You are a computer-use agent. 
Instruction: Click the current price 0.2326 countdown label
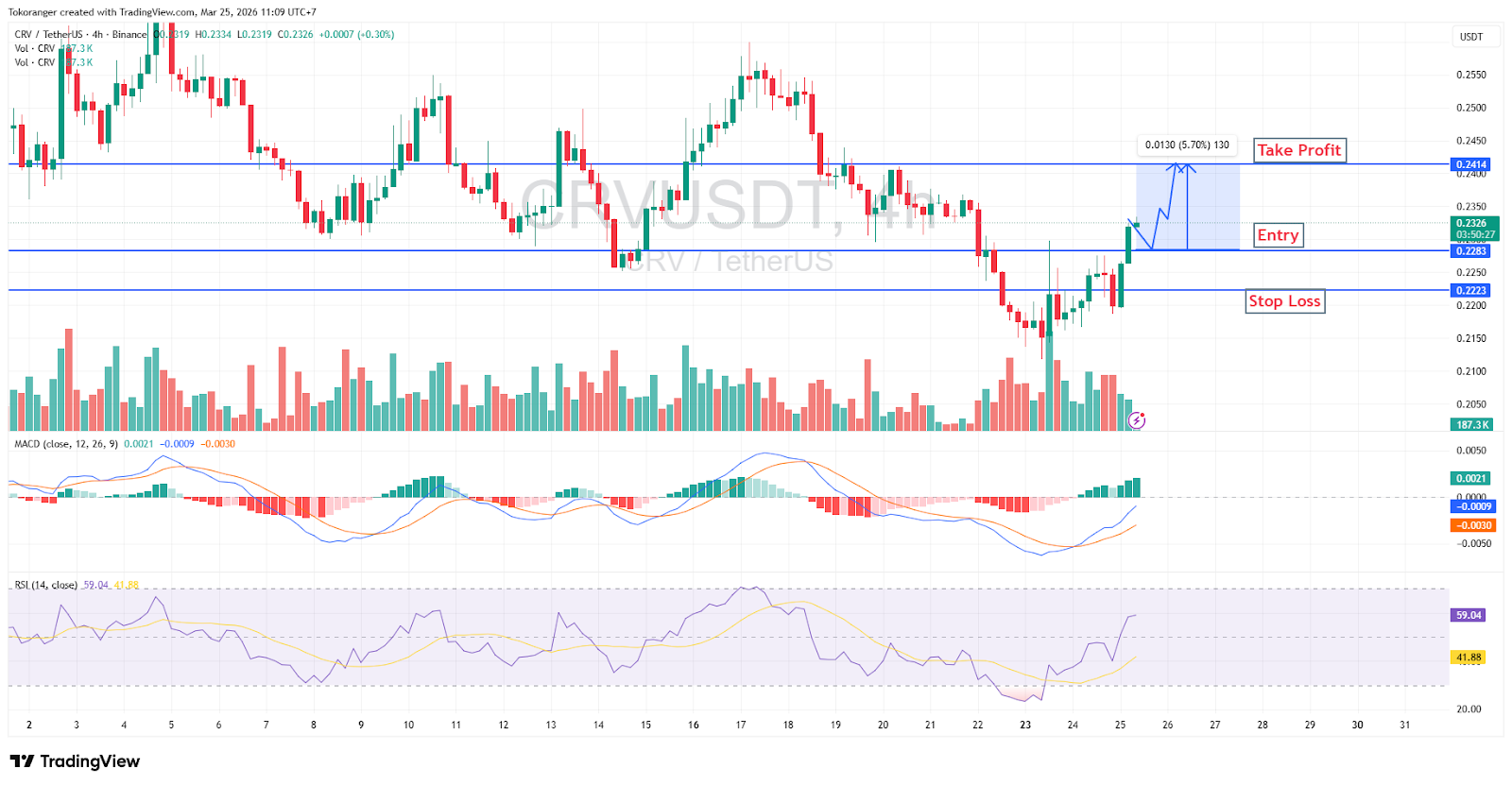(x=1474, y=229)
